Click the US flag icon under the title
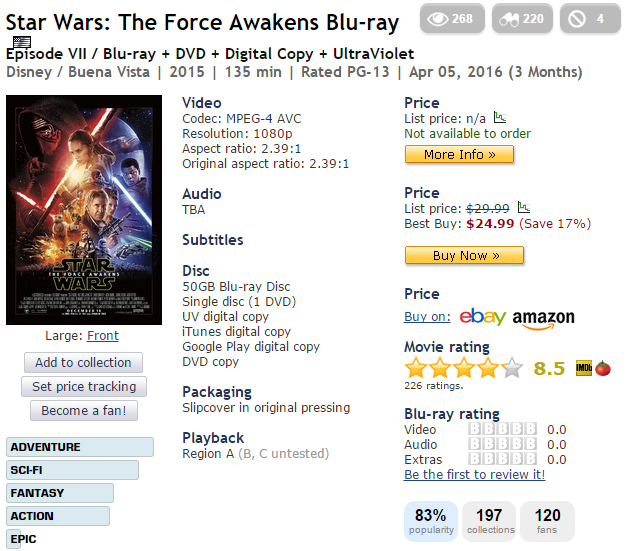The image size is (627, 551). pyautogui.click(x=21, y=42)
